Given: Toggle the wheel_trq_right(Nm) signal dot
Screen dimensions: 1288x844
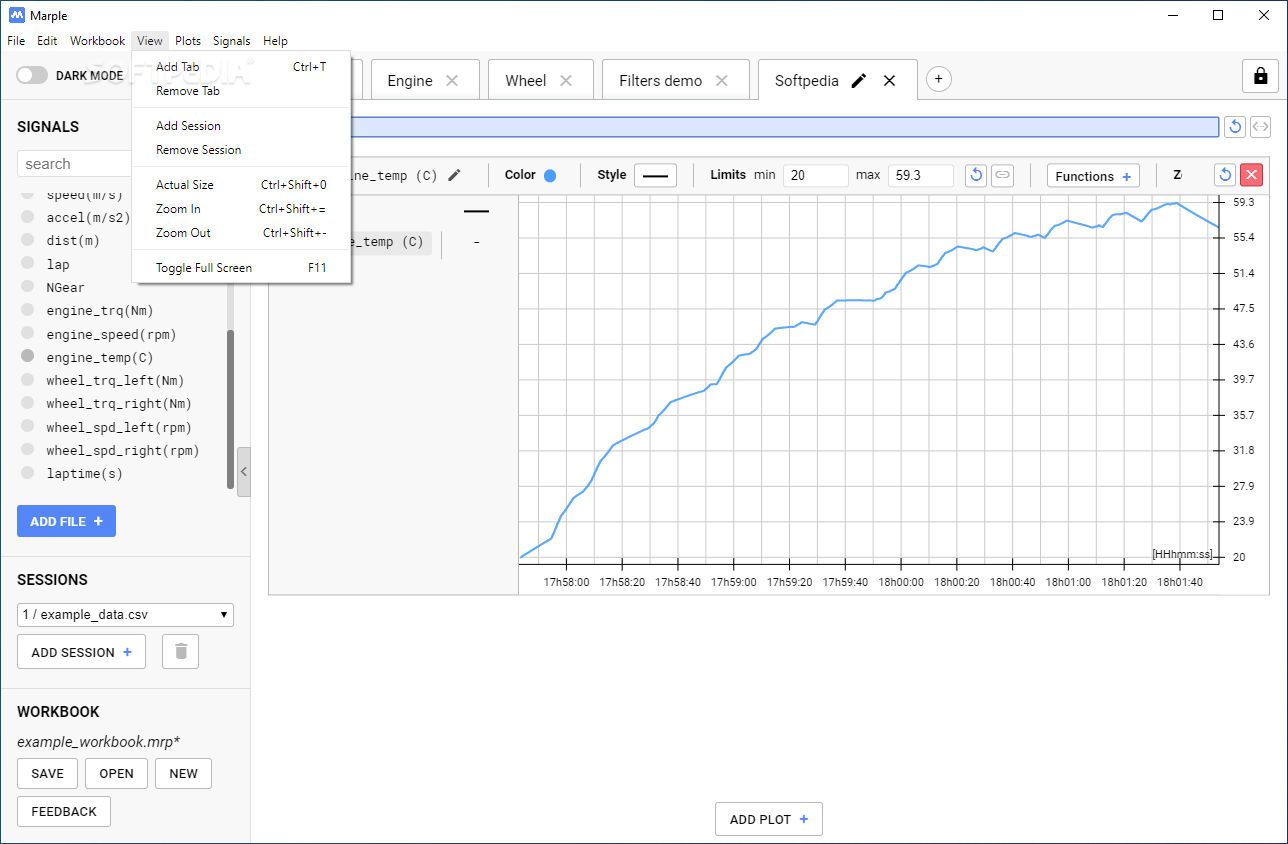Looking at the screenshot, I should tap(27, 404).
